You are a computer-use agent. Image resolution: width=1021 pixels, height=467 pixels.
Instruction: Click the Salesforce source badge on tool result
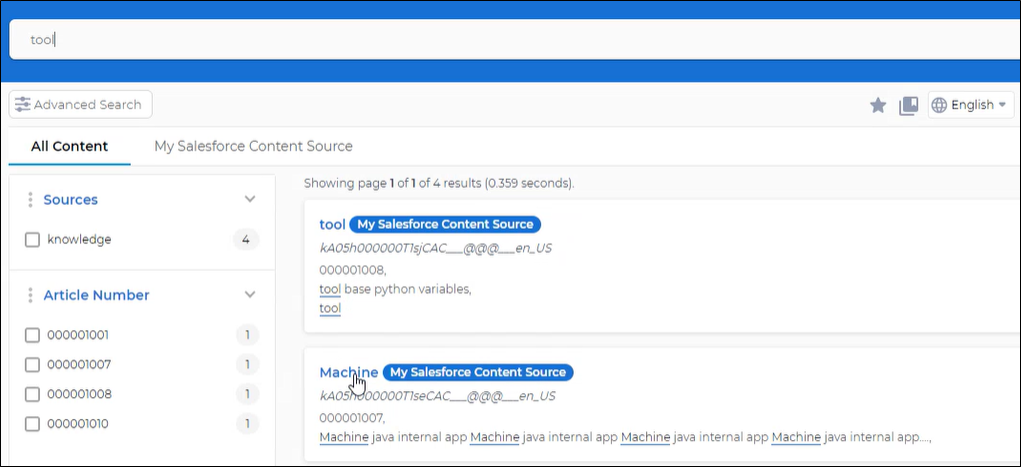click(445, 224)
